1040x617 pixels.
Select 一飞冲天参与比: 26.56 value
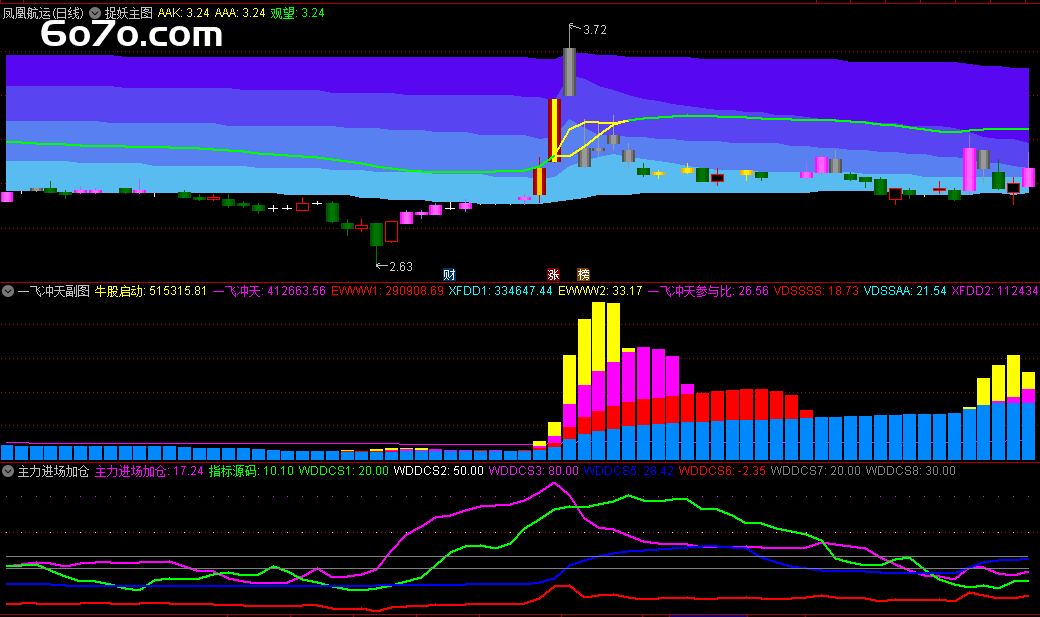(708, 291)
